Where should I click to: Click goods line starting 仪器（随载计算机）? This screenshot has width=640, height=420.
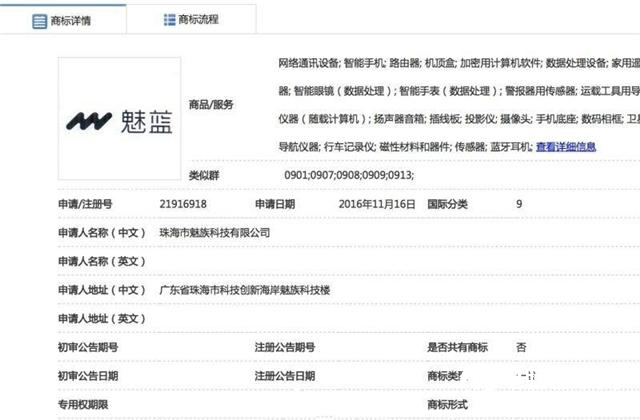click(x=459, y=119)
